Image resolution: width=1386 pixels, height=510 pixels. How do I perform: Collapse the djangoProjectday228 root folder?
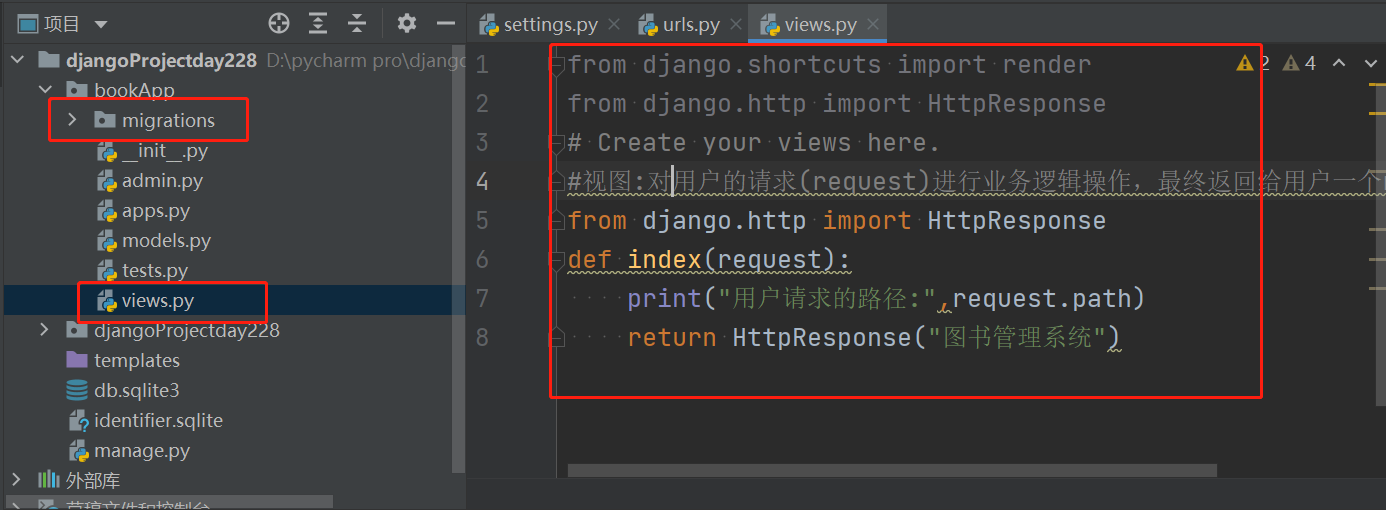pos(16,60)
